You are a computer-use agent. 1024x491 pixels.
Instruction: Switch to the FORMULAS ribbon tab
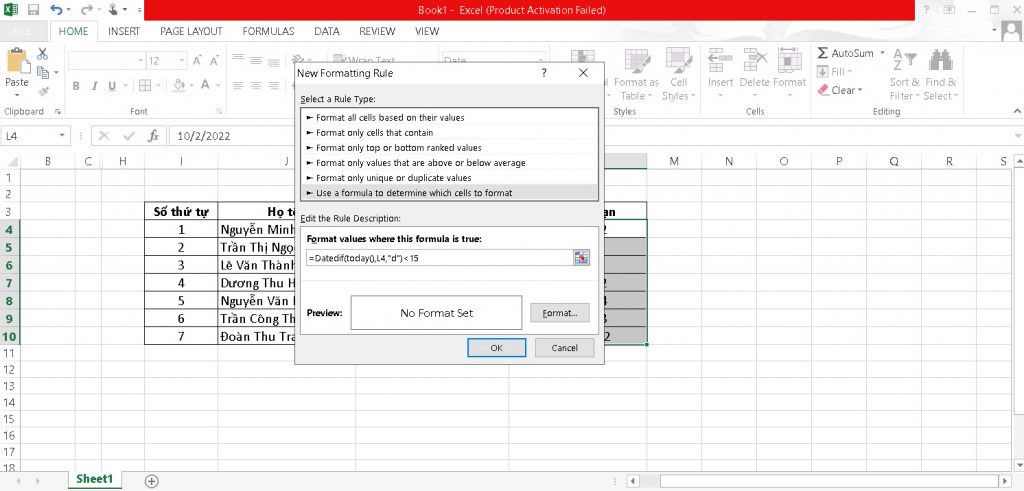click(x=268, y=31)
